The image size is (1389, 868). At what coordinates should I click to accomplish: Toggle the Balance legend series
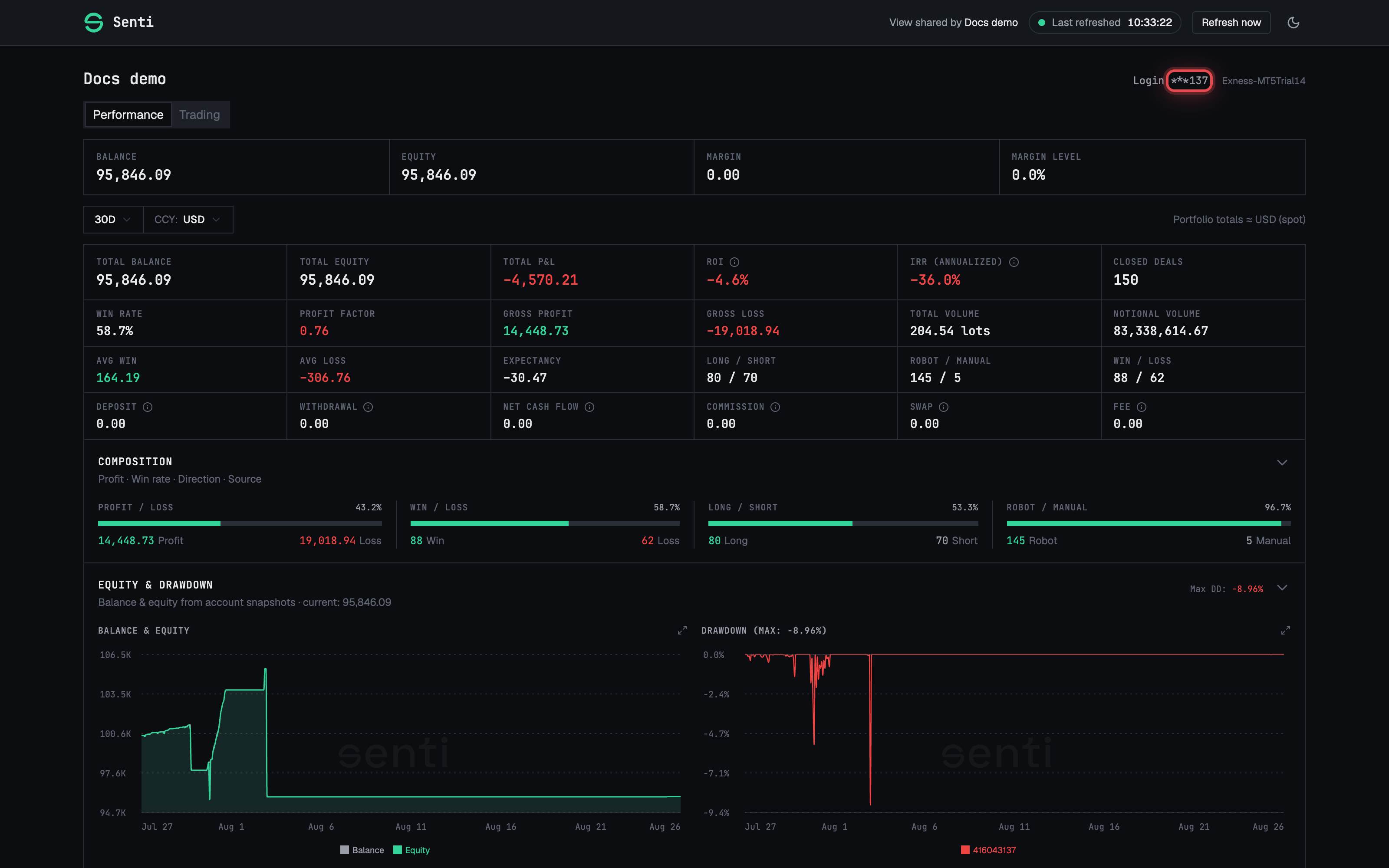362,850
